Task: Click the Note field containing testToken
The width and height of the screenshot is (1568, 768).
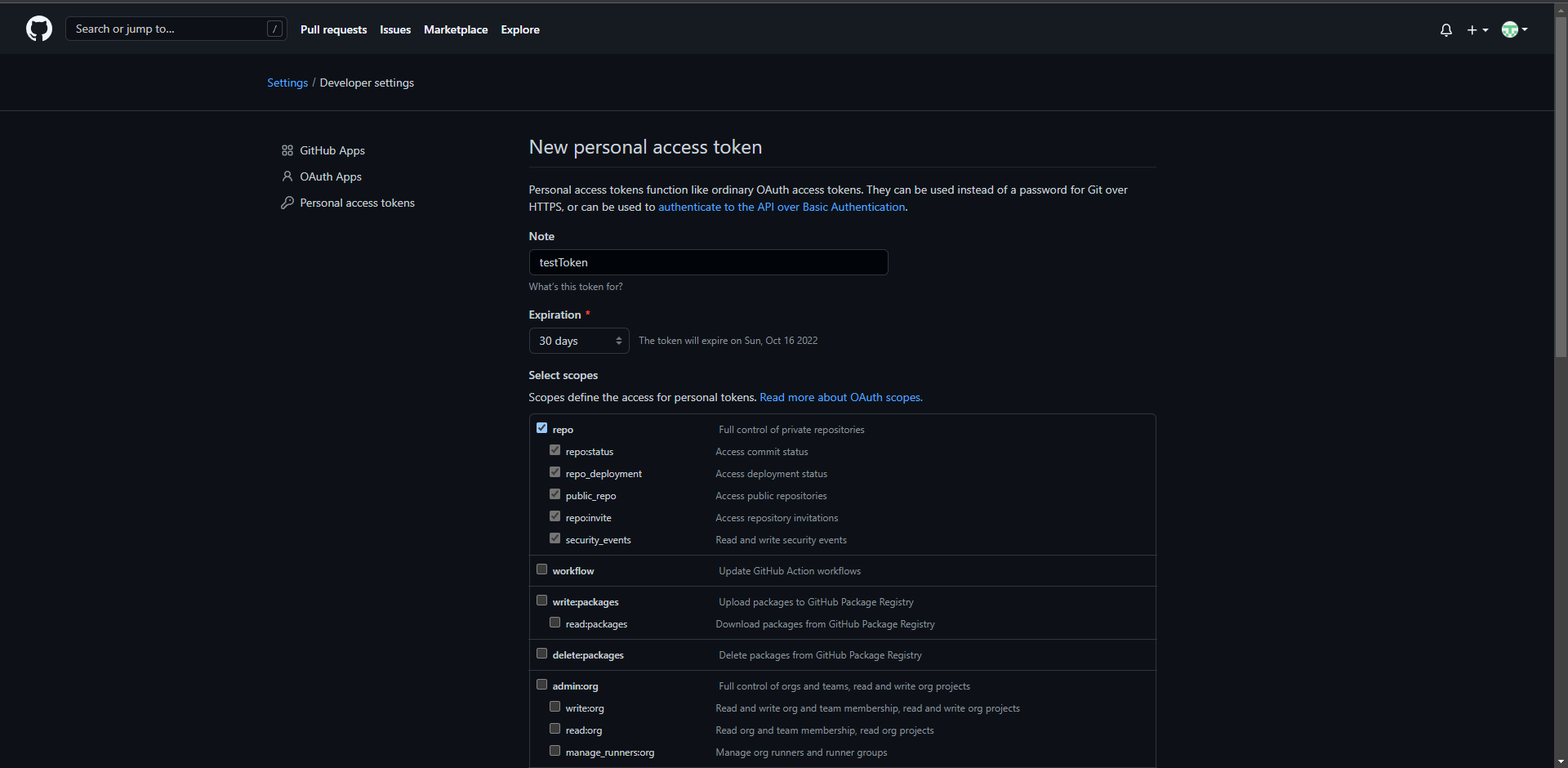Action: click(708, 262)
